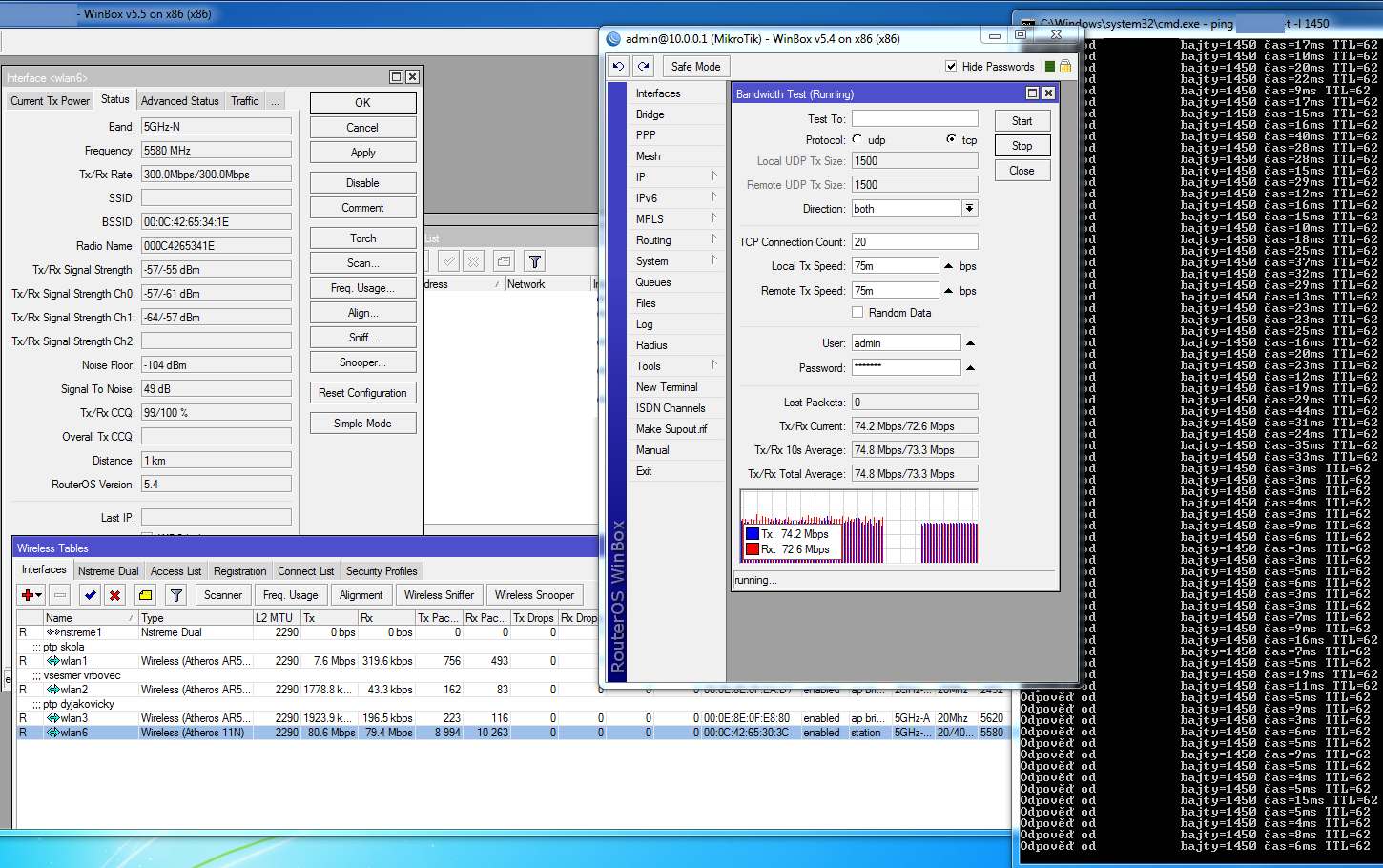Screen dimensions: 1383x868
Task: Click the greyed X icon in background list toolbar
Action: [473, 261]
